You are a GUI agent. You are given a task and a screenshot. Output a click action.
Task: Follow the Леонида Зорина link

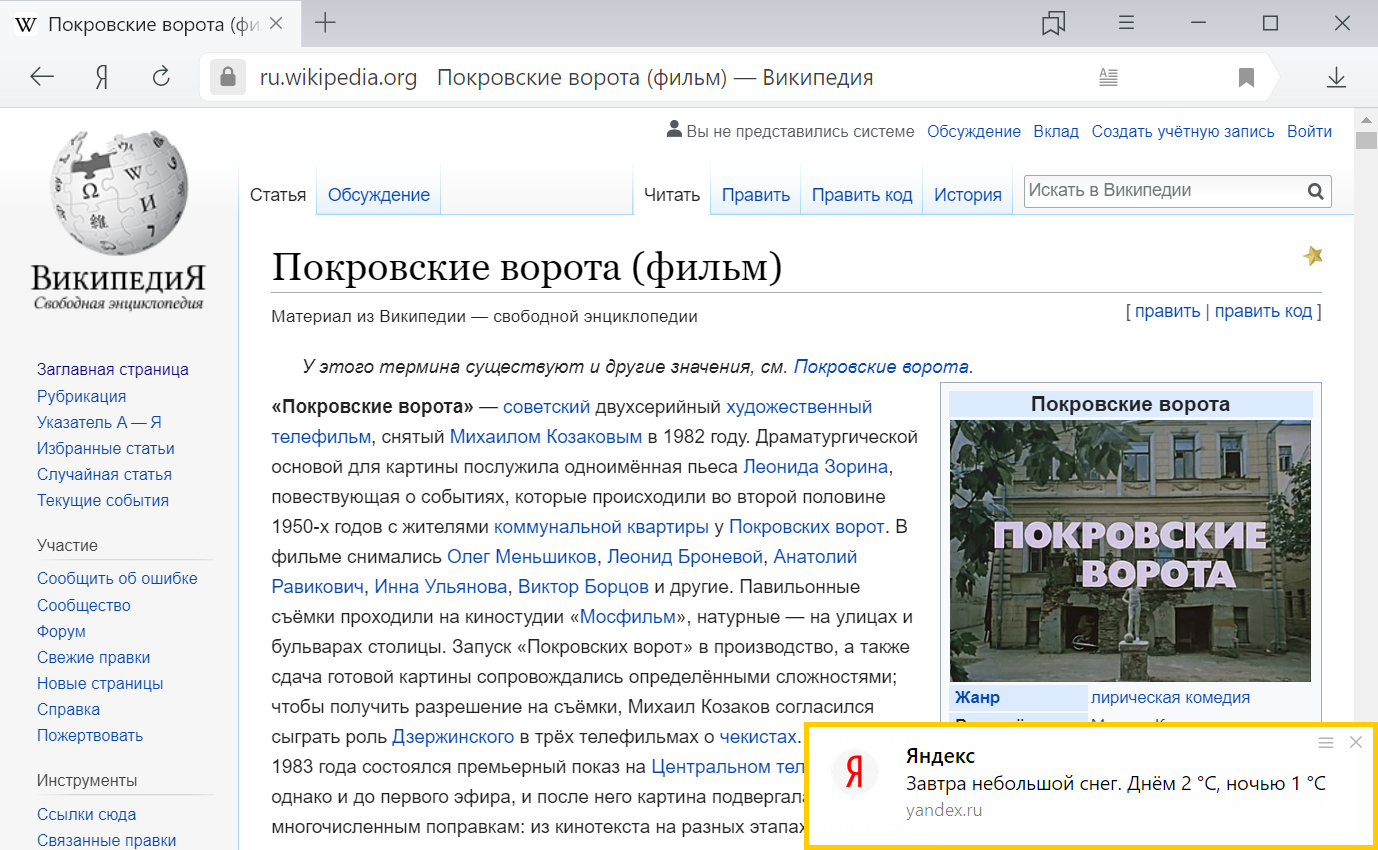pos(816,466)
